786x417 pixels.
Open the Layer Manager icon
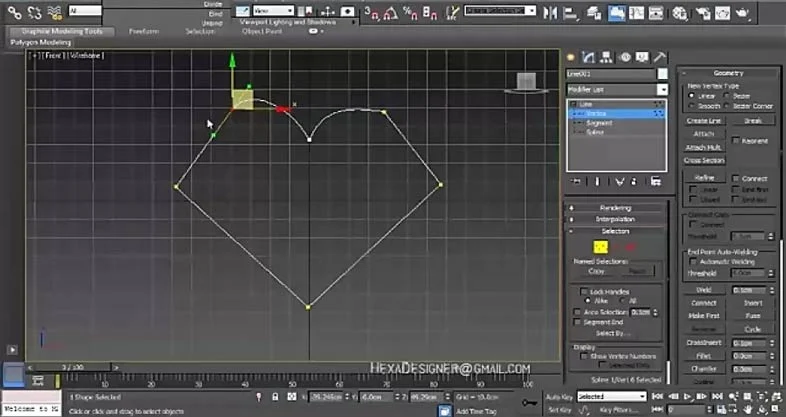(595, 13)
